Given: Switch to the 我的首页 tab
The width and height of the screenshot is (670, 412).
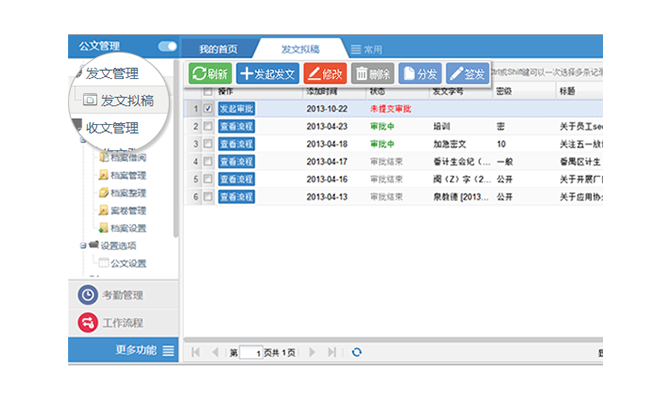Looking at the screenshot, I should (x=217, y=48).
